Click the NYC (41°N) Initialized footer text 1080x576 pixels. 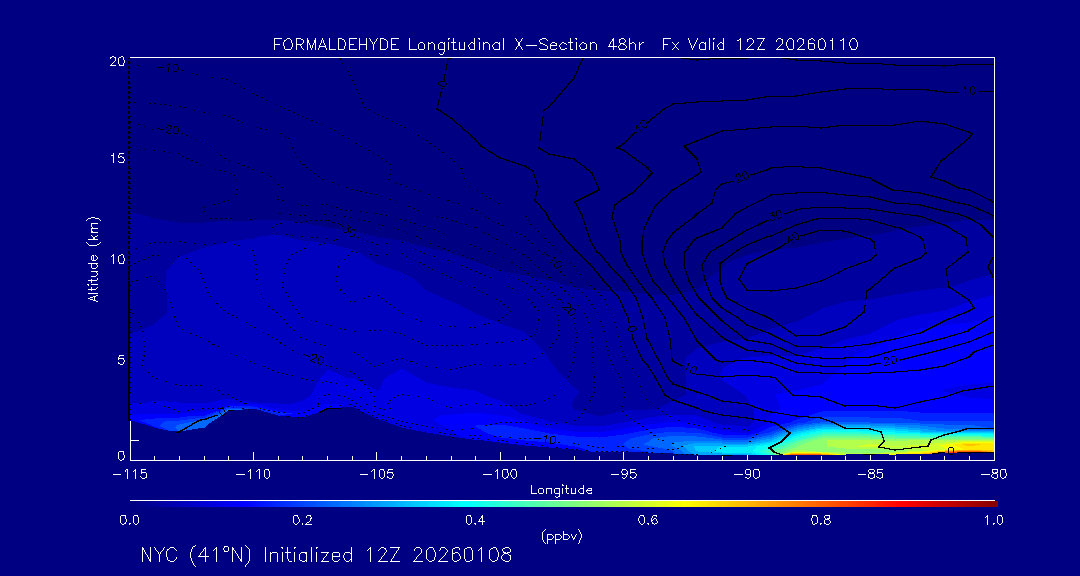pos(326,556)
